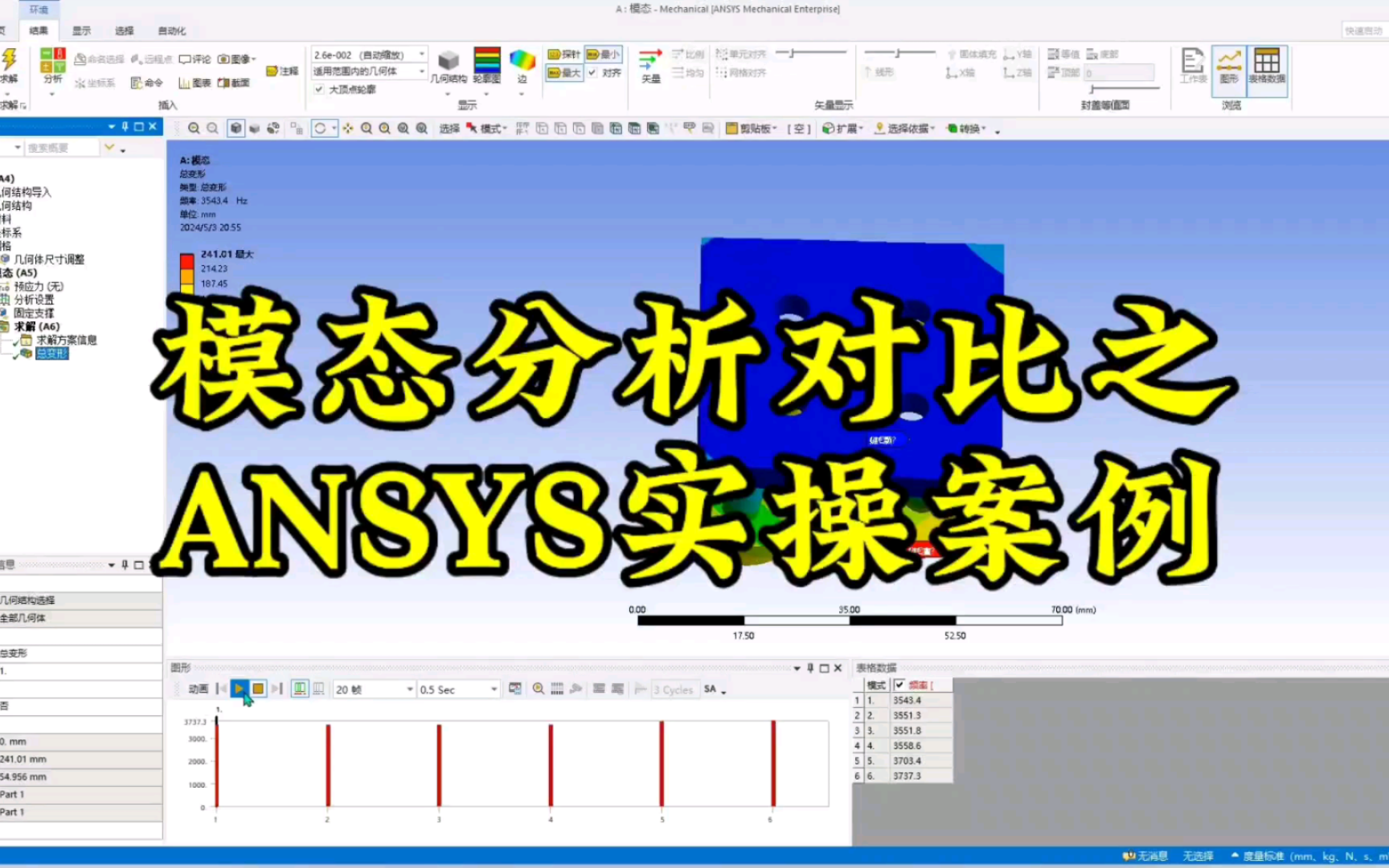Insert a 图表 chart

195,83
